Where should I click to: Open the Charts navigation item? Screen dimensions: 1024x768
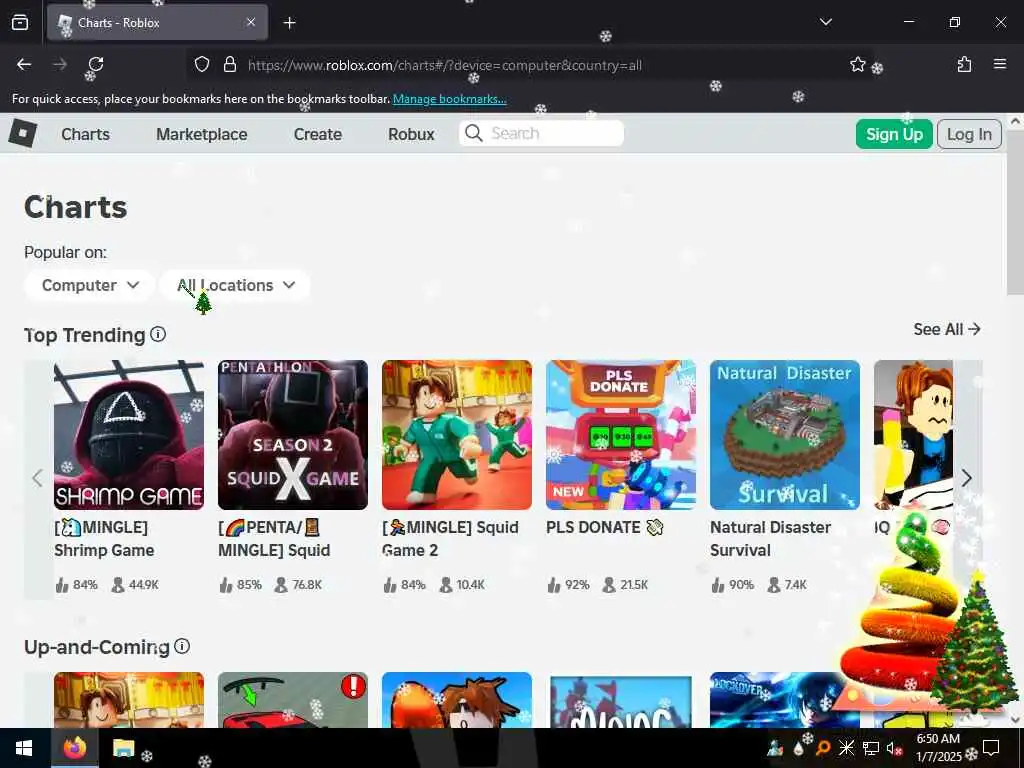86,134
